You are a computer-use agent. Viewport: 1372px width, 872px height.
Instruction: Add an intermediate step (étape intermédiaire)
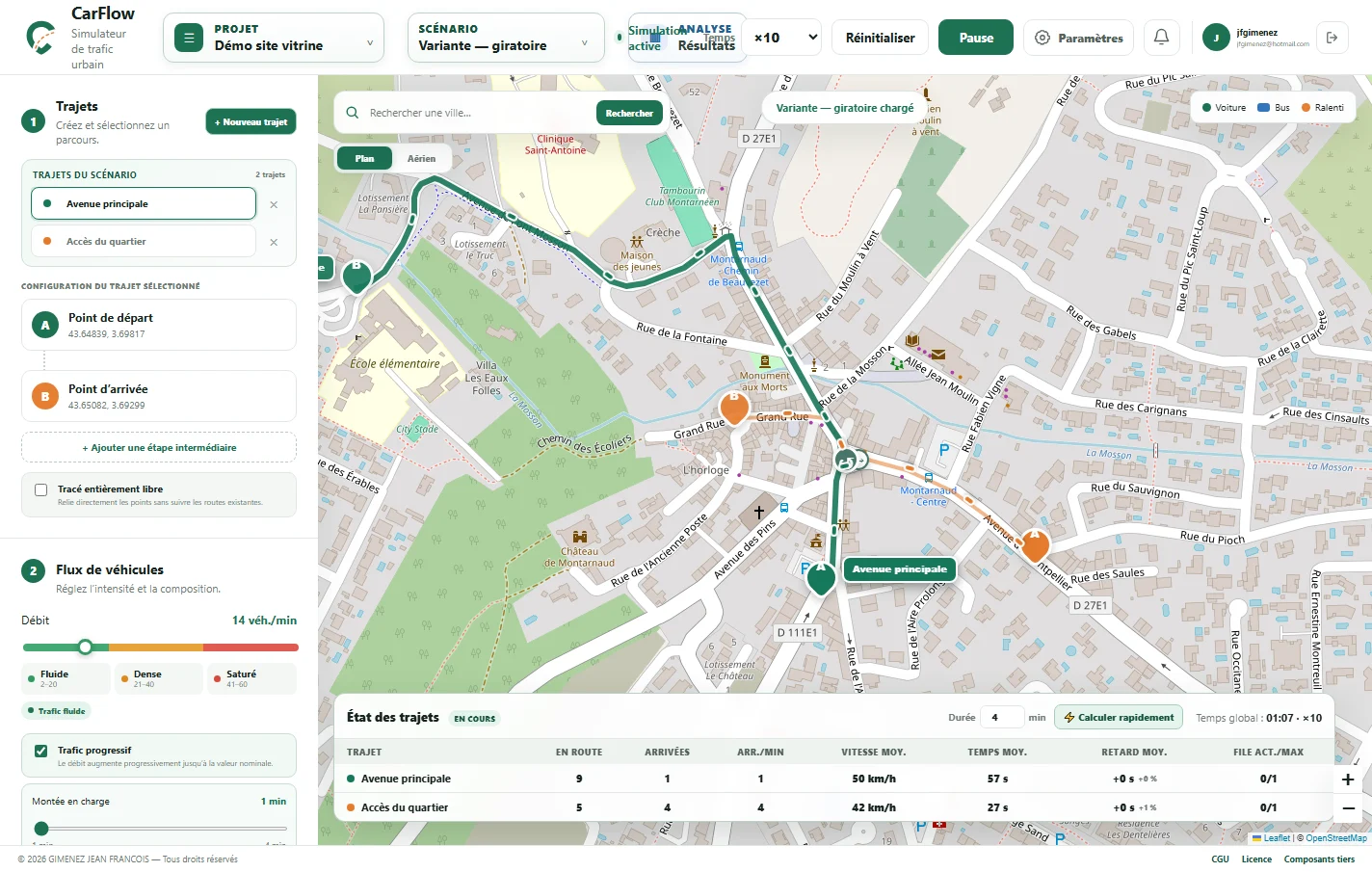pyautogui.click(x=159, y=447)
